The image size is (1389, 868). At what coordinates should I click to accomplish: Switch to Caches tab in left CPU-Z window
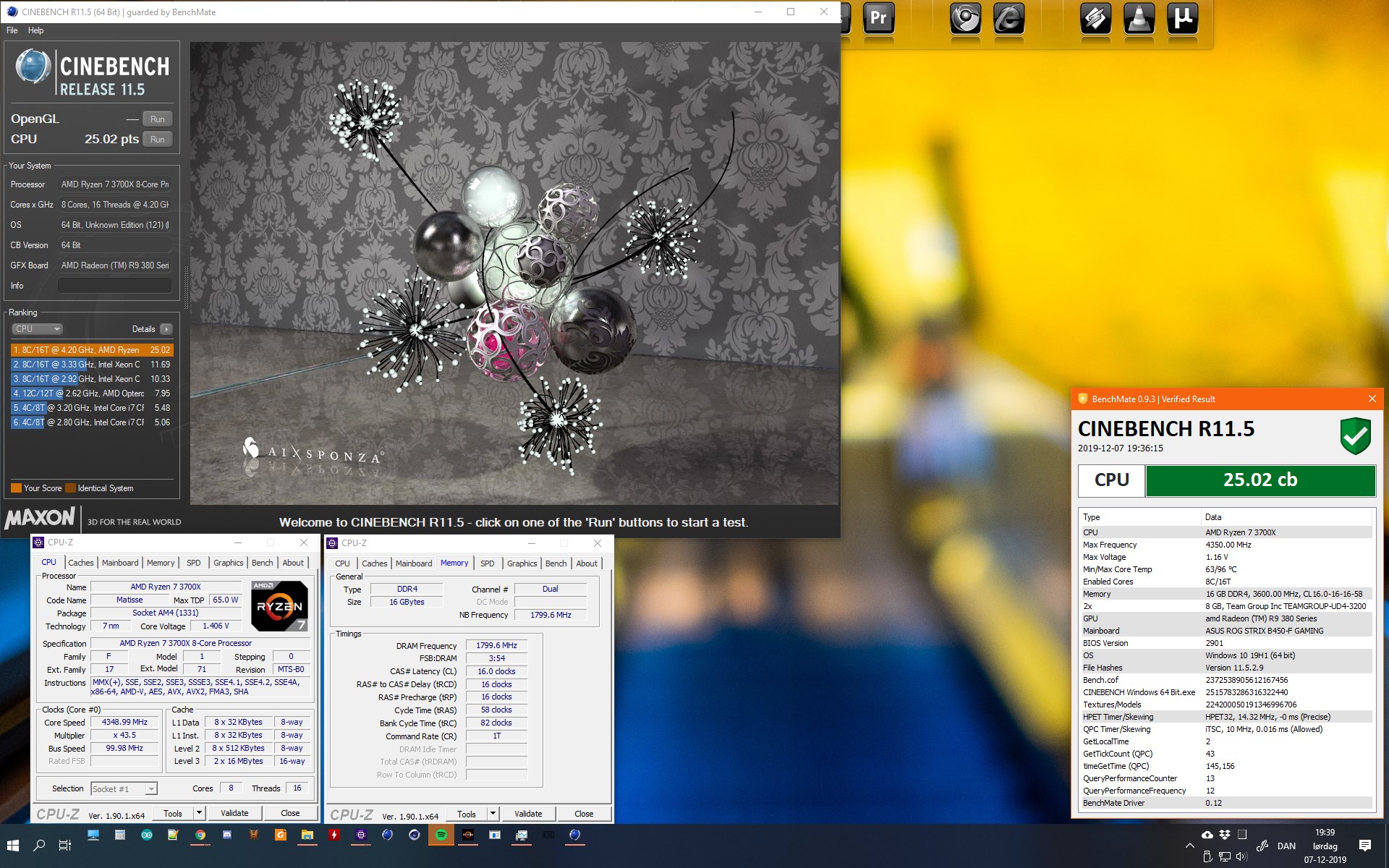point(81,563)
